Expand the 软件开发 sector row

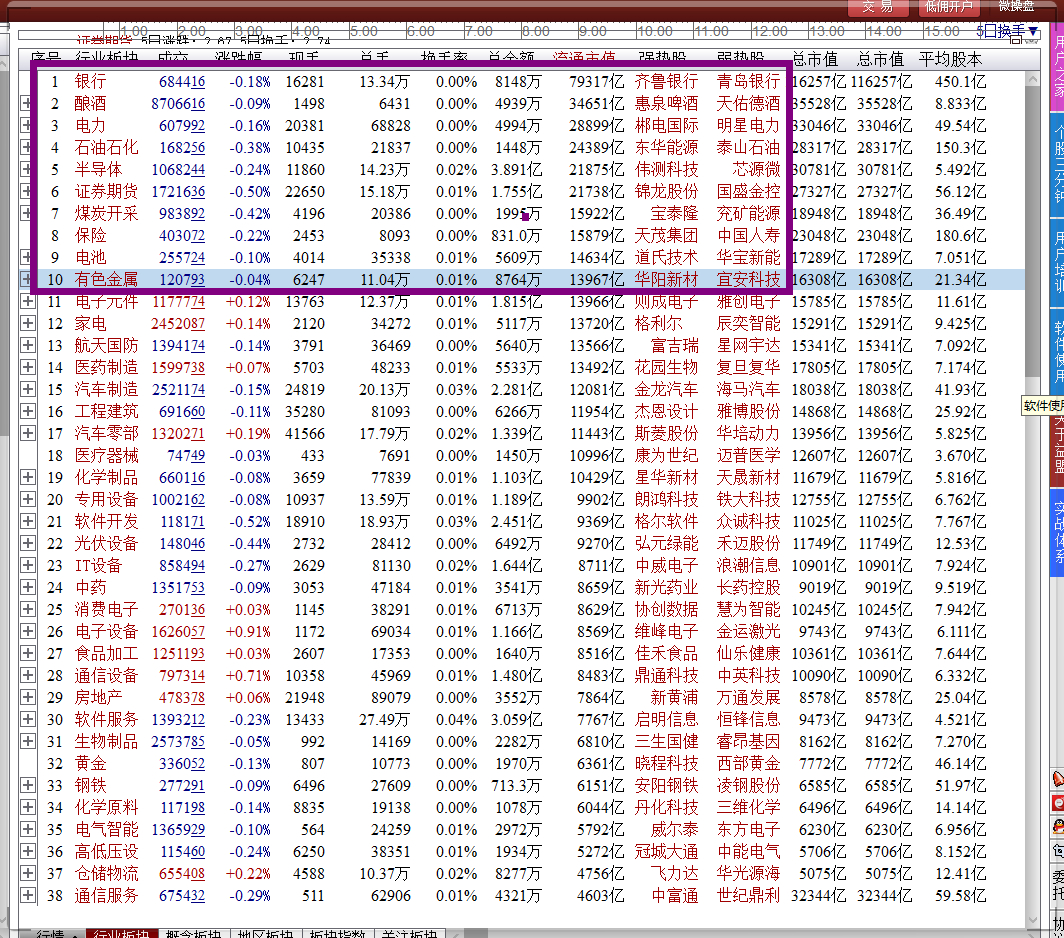pyautogui.click(x=27, y=521)
